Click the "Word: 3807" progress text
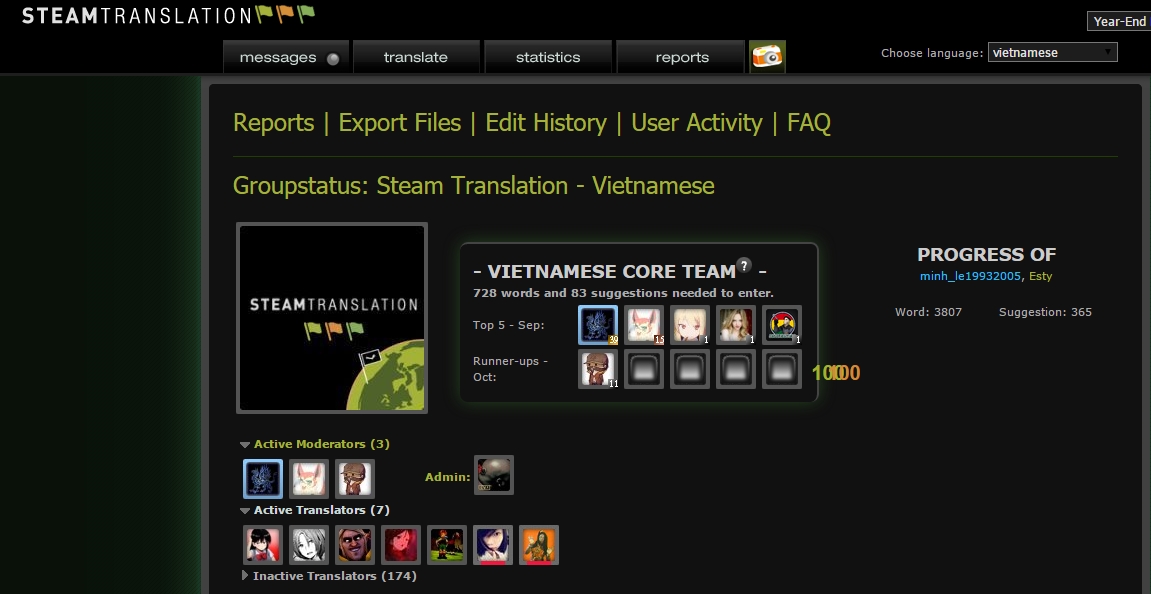 929,312
